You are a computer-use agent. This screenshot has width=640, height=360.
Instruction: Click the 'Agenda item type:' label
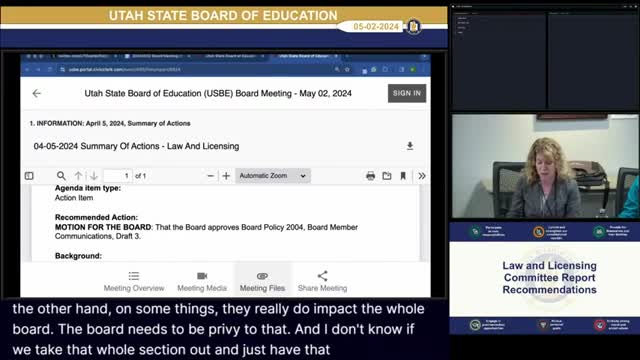[88, 188]
